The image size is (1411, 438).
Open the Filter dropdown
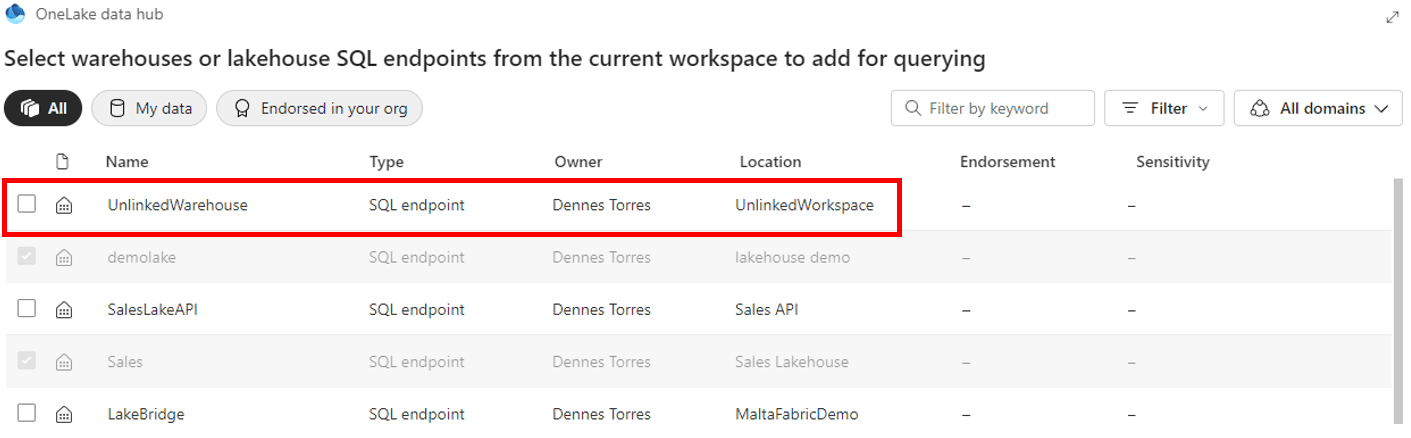click(x=1164, y=108)
